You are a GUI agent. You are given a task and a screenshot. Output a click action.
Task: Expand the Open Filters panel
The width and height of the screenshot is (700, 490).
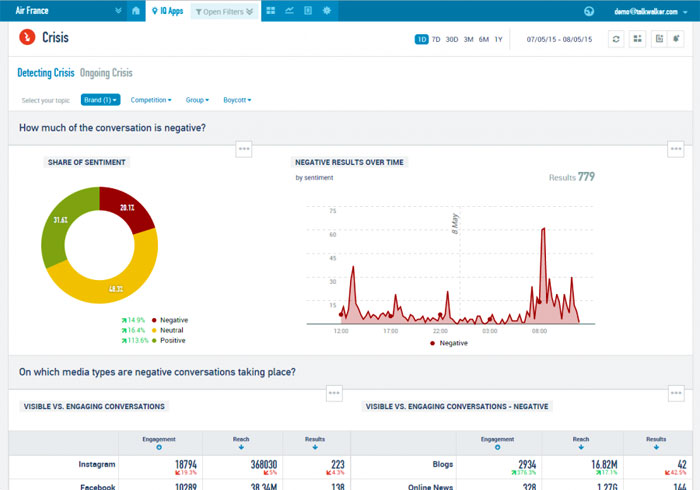pos(225,12)
